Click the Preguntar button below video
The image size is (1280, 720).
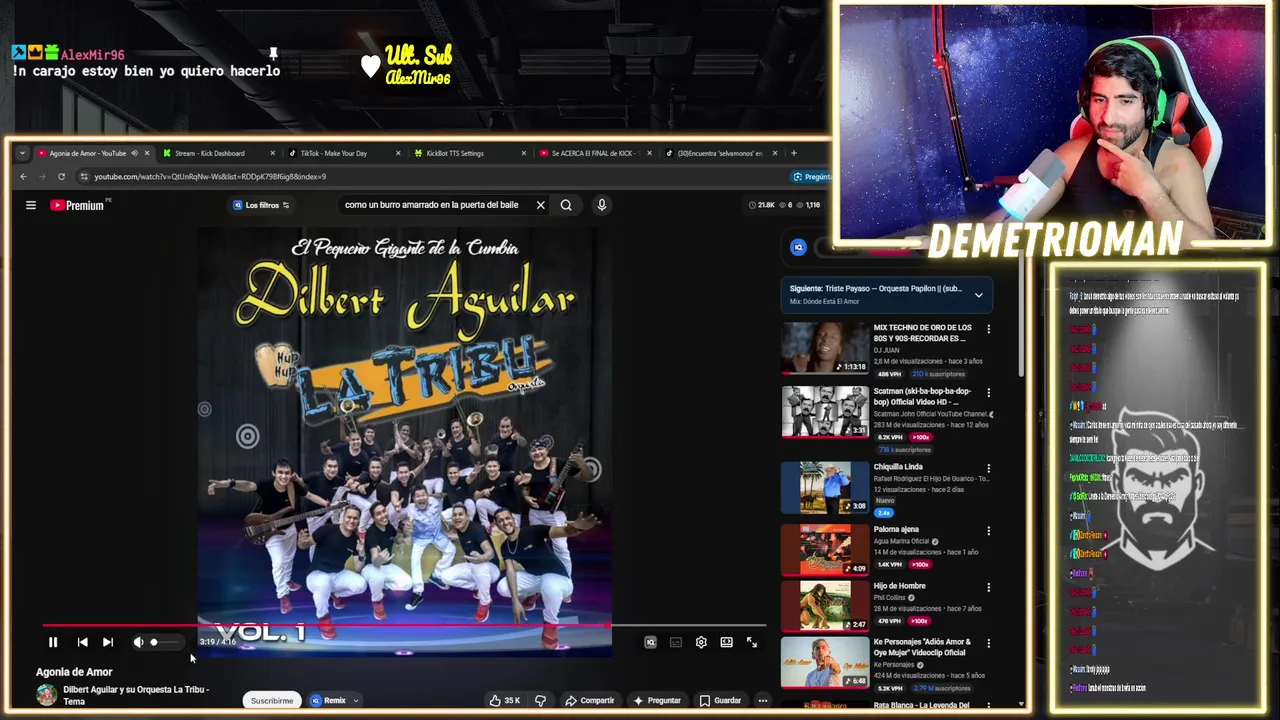[x=657, y=700]
